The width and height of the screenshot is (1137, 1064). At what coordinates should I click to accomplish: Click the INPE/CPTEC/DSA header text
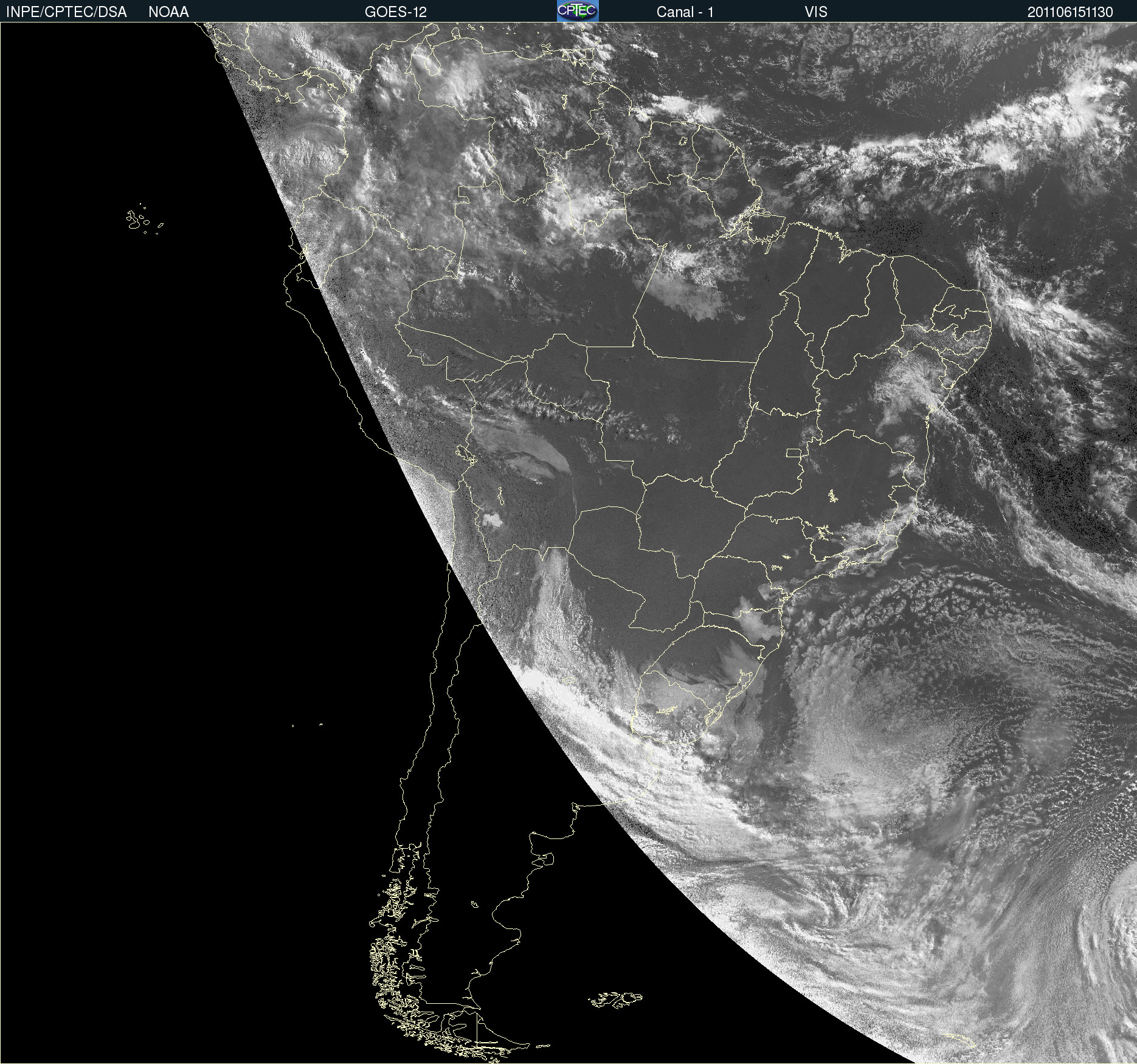66,12
